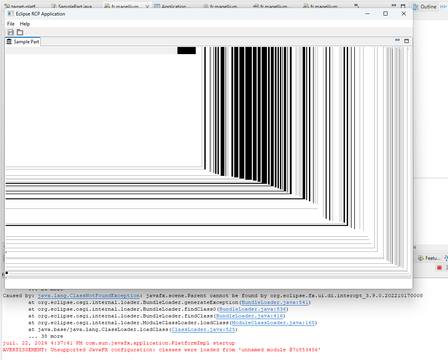The width and height of the screenshot is (448, 360).
Task: Click the Open folder toolbar icon
Action: (20, 32)
